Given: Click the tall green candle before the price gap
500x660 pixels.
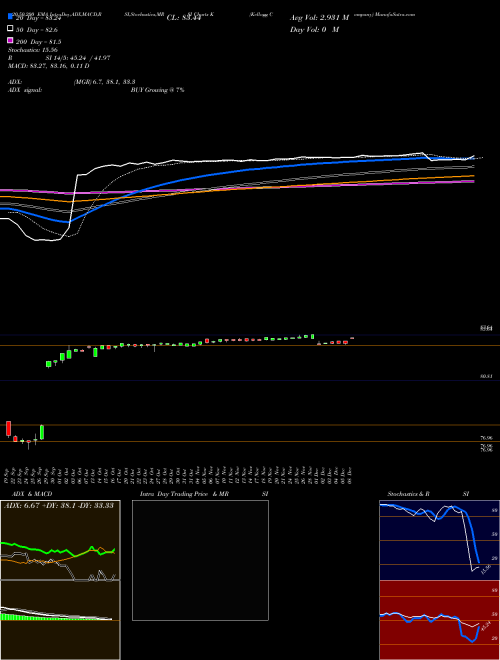Looking at the screenshot, I should [x=42, y=432].
